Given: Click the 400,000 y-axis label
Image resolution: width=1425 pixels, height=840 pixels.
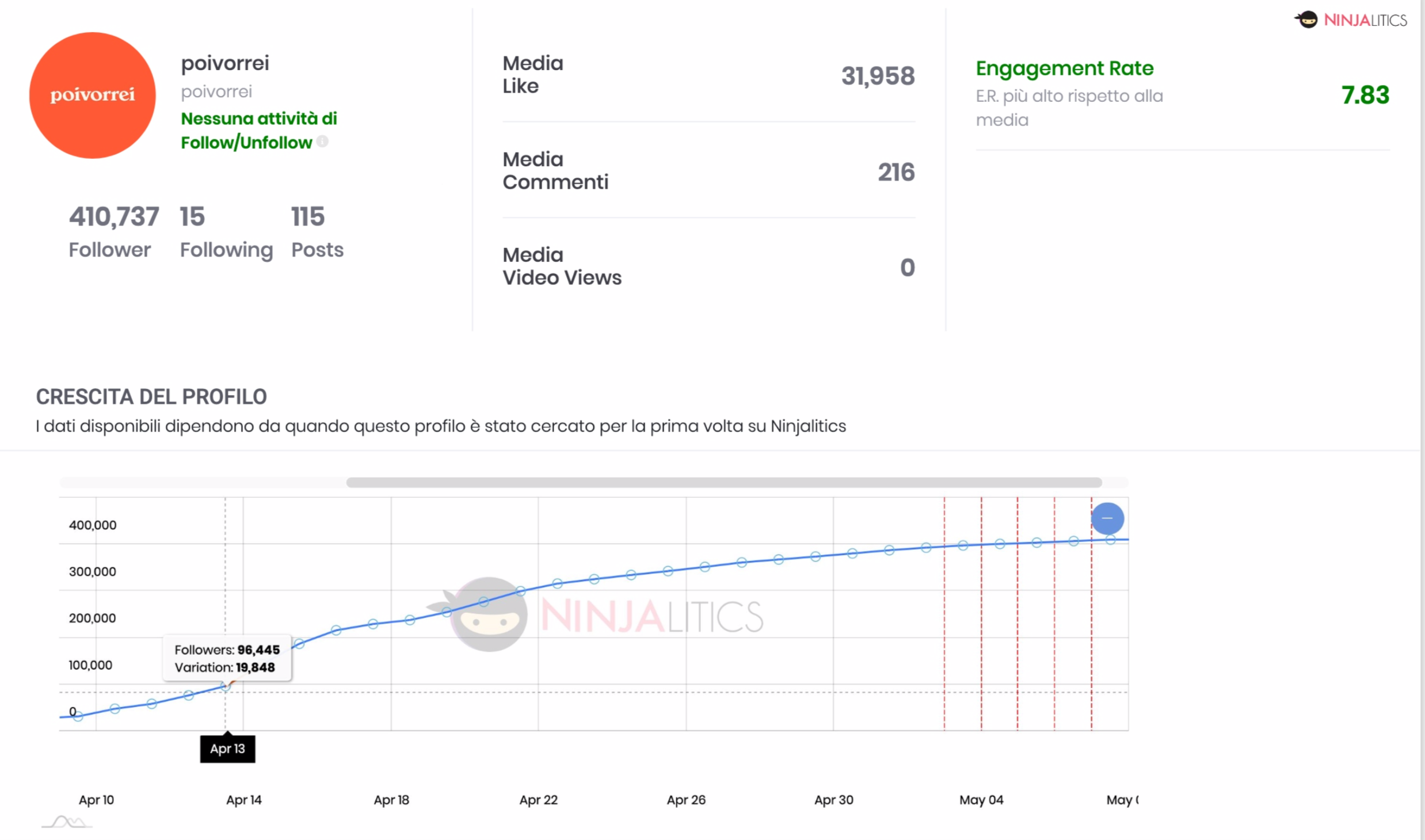Looking at the screenshot, I should (93, 525).
